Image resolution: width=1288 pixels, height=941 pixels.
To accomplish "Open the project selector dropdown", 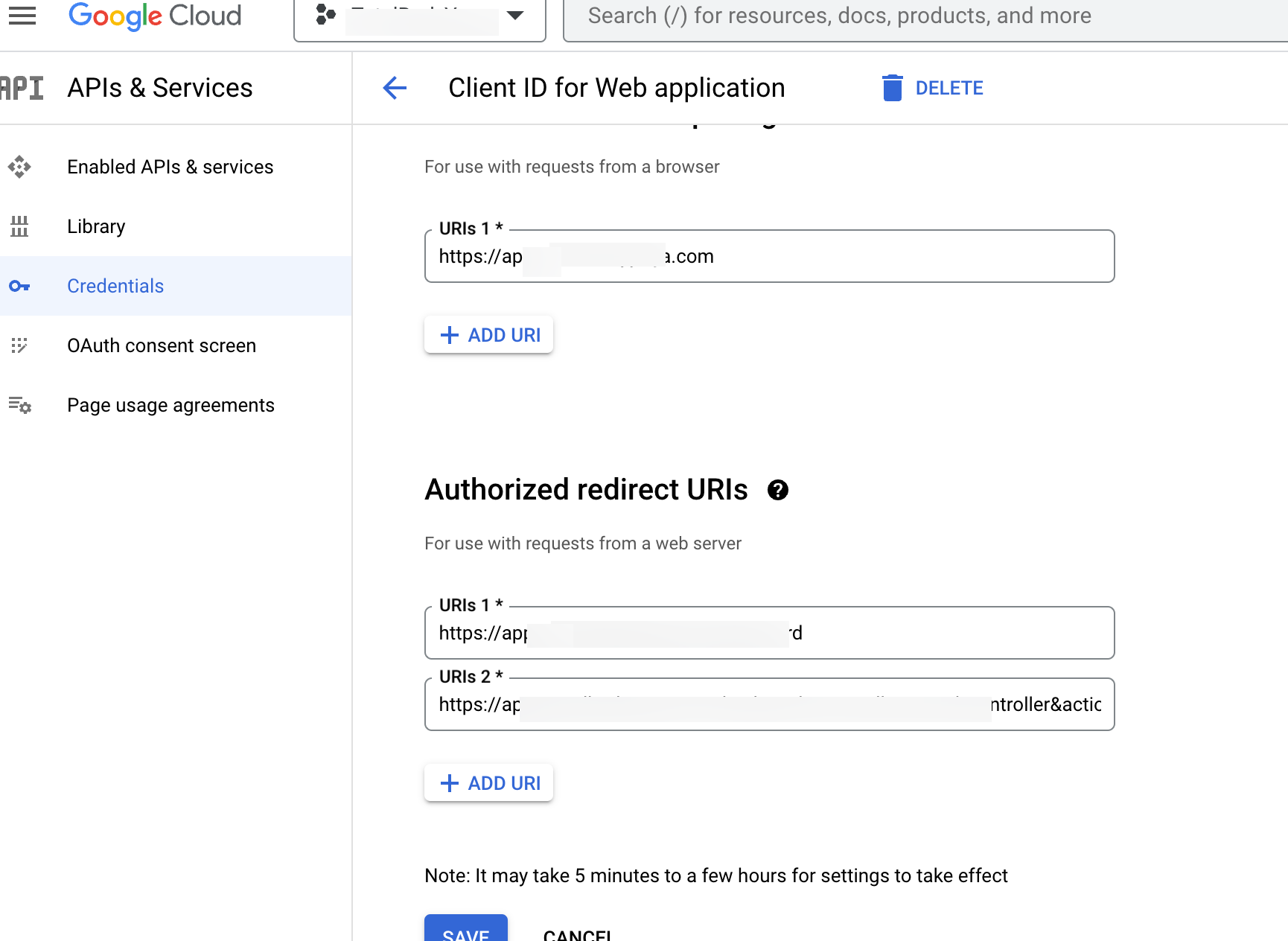I will click(x=420, y=16).
